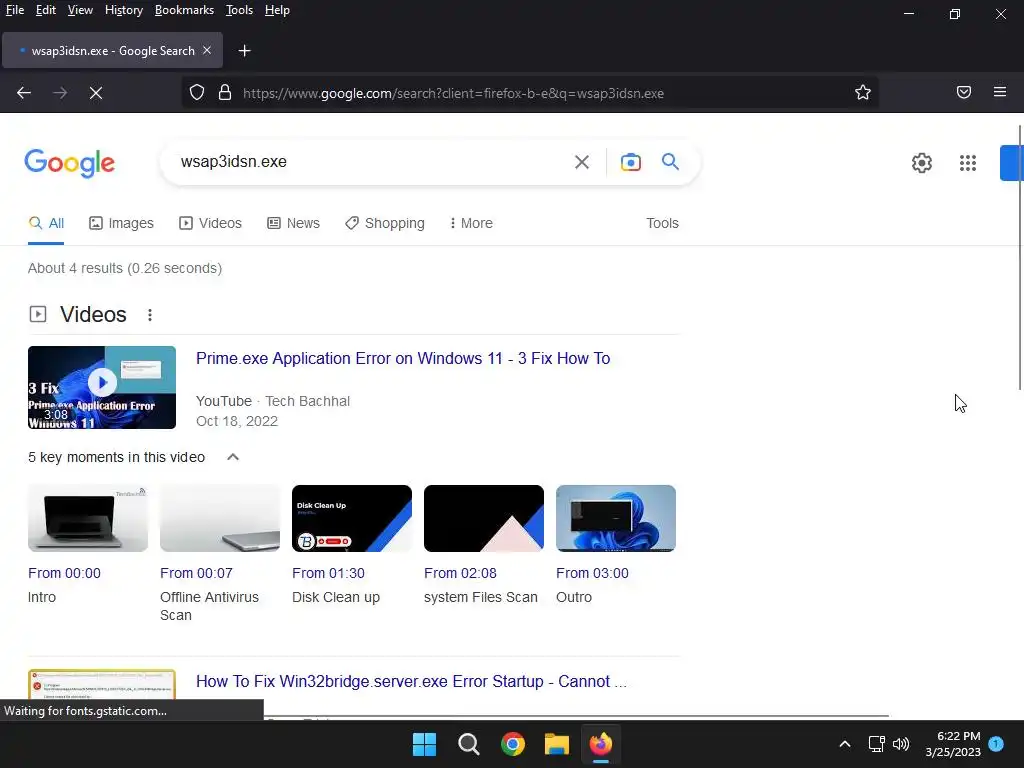Viewport: 1024px width, 768px height.
Task: Select the Firefox taskbar icon
Action: tap(601, 744)
